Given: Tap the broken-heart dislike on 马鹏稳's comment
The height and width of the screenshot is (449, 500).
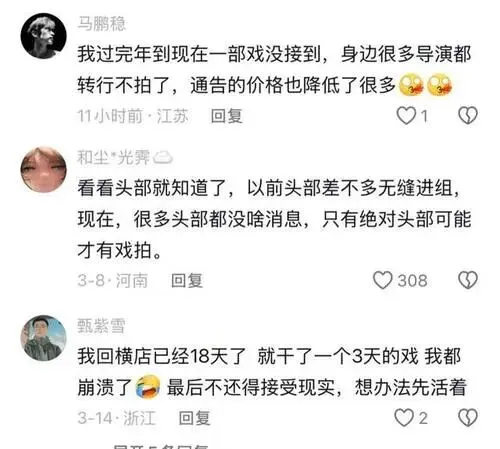Looking at the screenshot, I should pos(468,116).
